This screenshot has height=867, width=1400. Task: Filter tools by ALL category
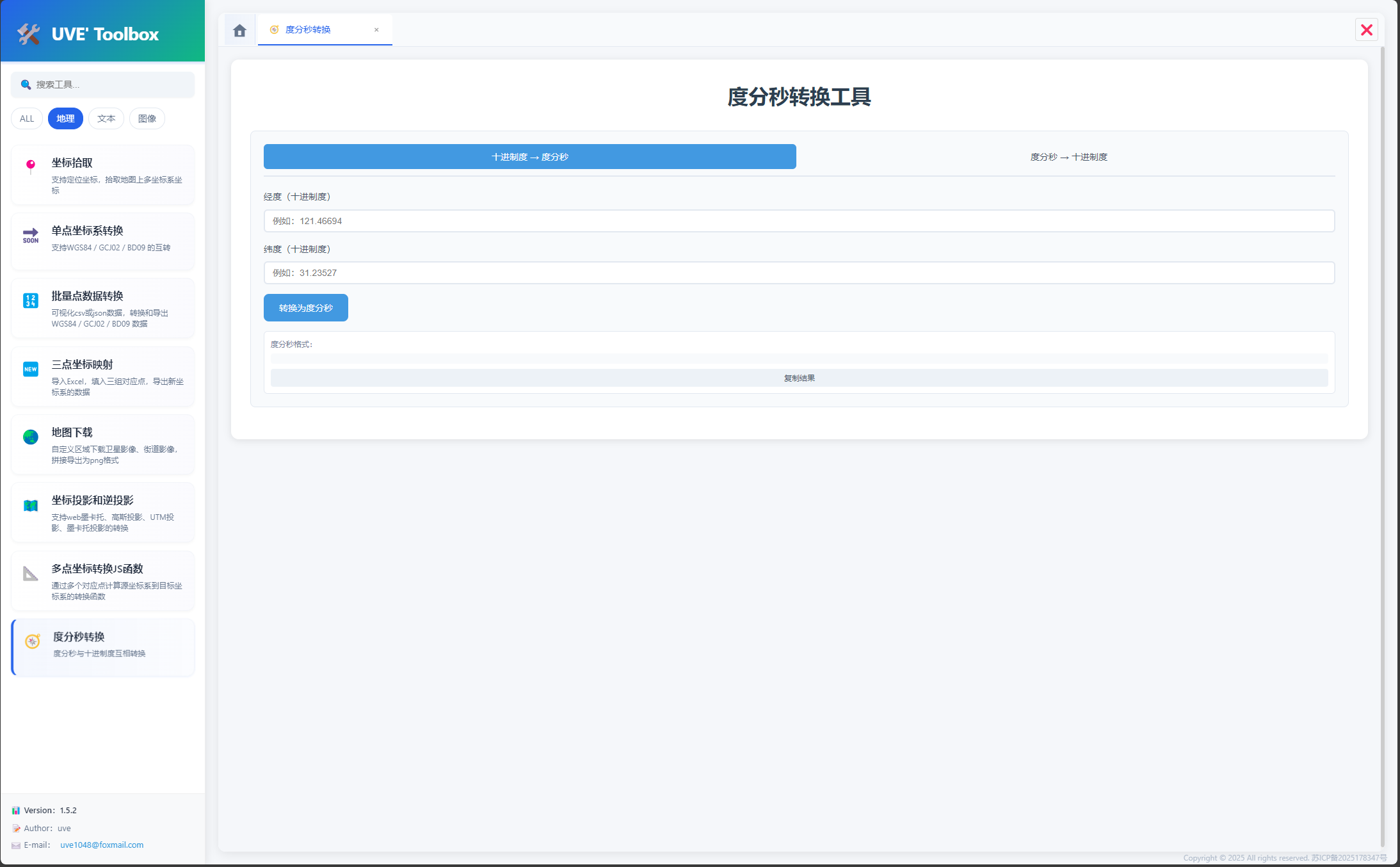(x=27, y=118)
